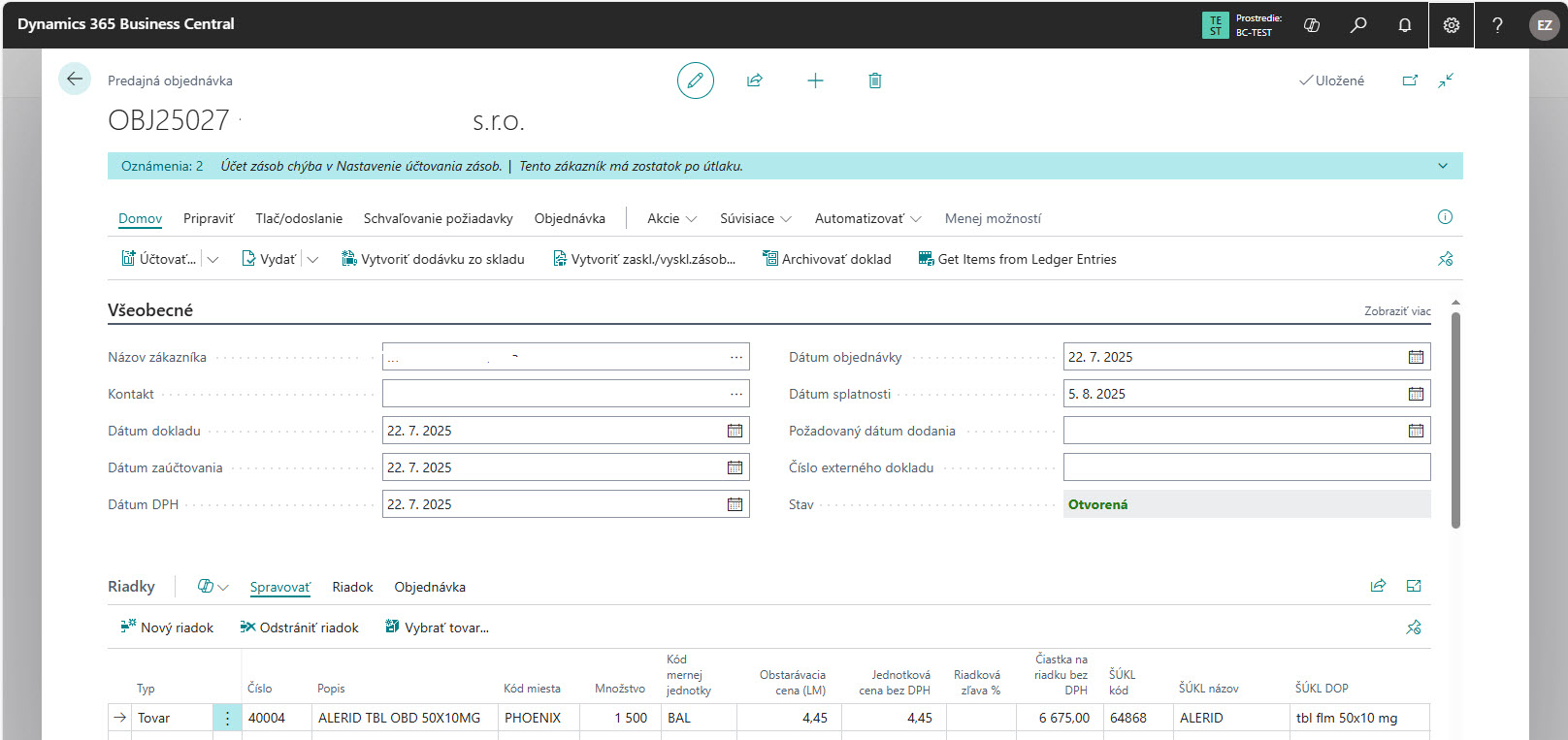Open the Settings gear icon

1451,25
